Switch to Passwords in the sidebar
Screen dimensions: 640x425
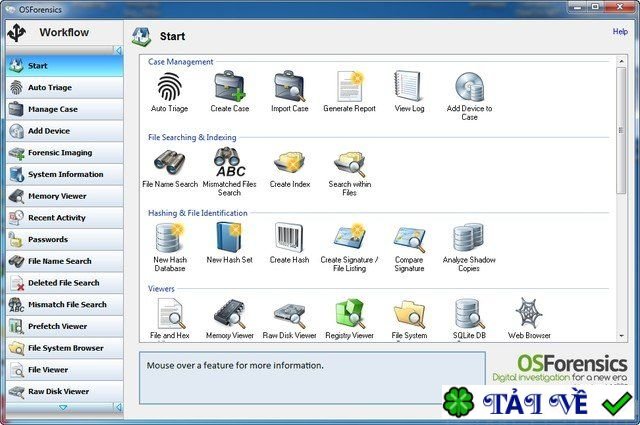(x=64, y=240)
